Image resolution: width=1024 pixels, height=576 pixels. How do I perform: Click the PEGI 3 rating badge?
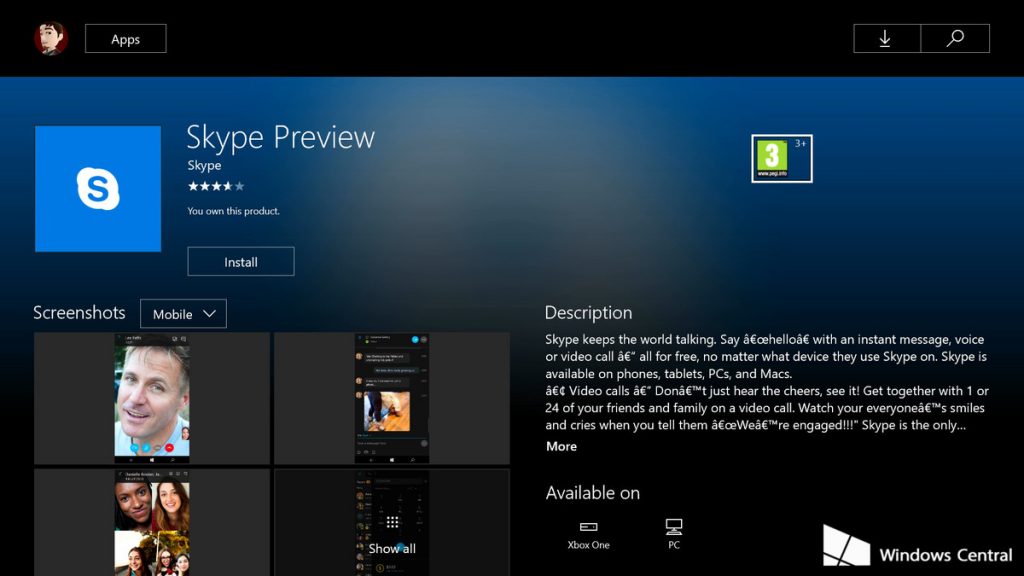[x=781, y=159]
